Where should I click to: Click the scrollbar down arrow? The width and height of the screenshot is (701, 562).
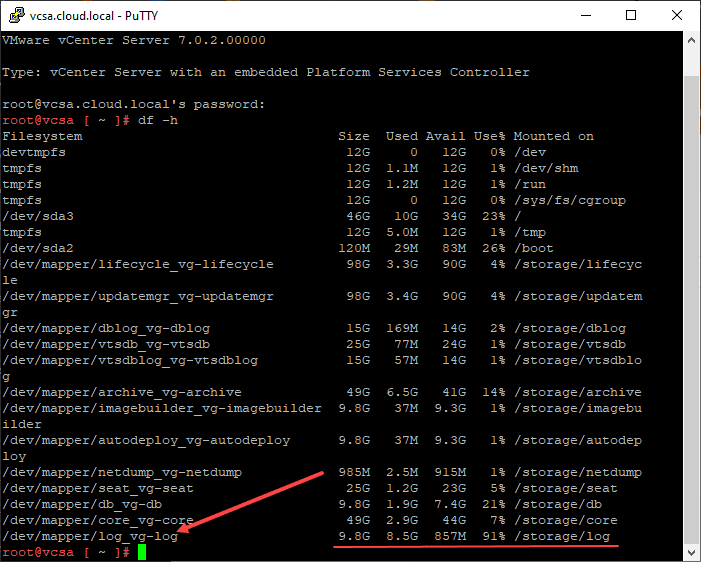[x=692, y=552]
